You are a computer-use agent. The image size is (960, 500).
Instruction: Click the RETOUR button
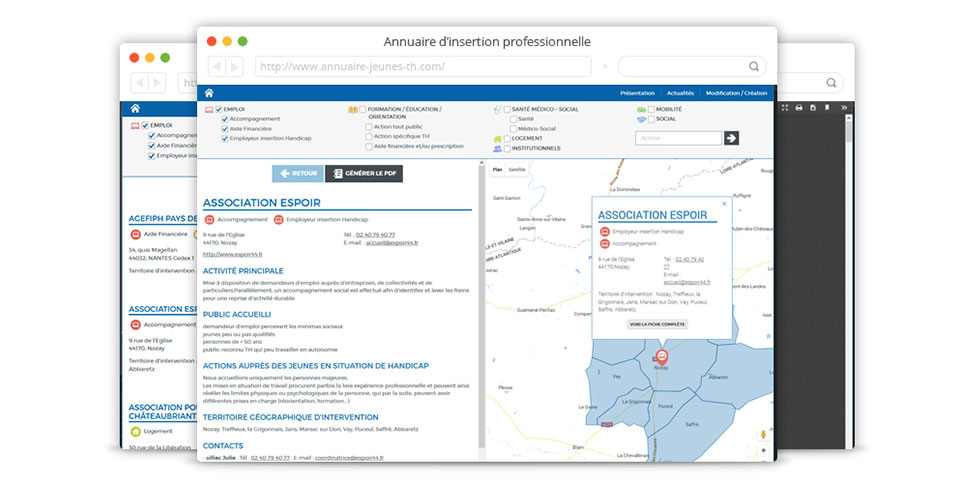click(298, 174)
